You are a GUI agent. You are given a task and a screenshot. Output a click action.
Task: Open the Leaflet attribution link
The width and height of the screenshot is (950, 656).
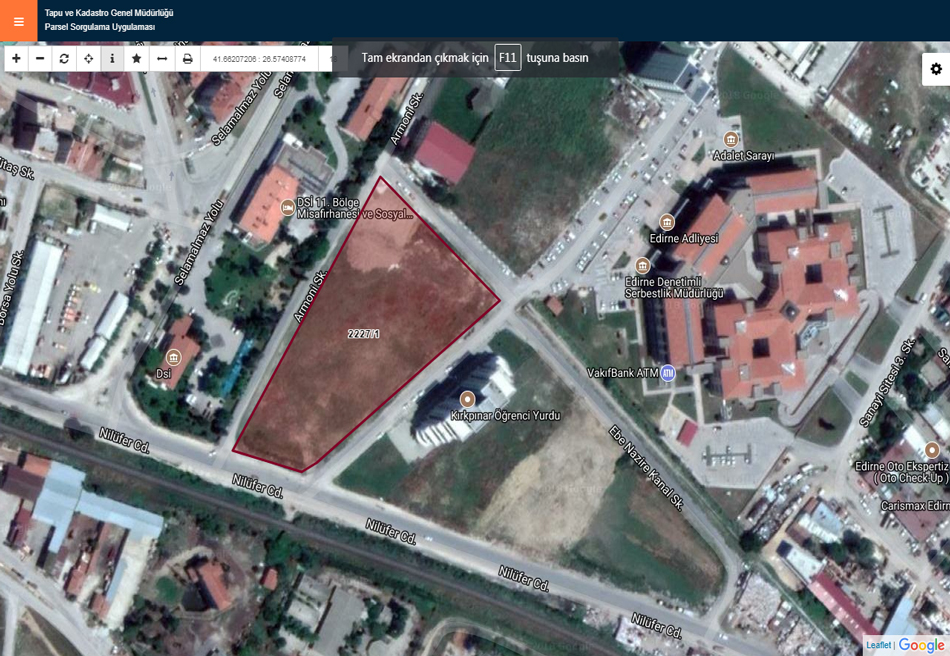(879, 646)
